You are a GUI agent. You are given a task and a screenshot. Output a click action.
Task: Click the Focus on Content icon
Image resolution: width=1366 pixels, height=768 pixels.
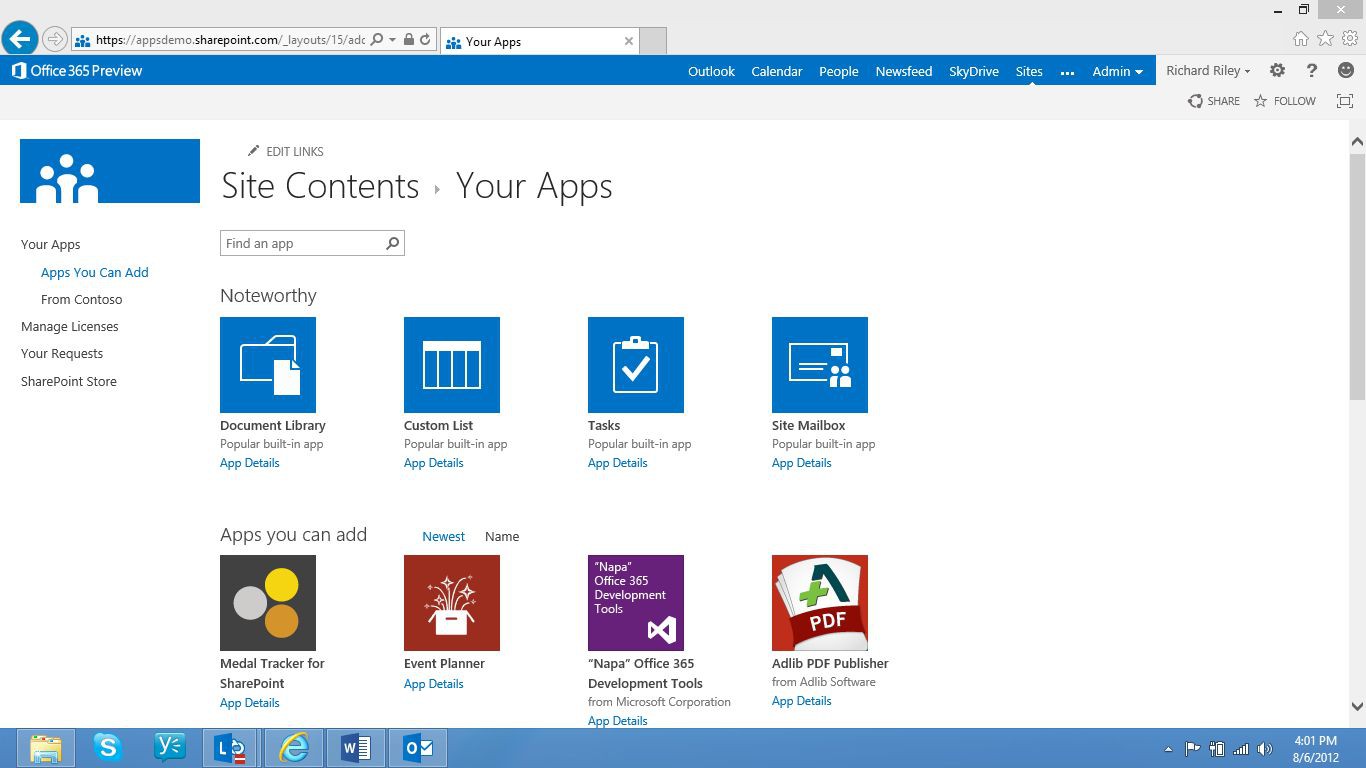[x=1345, y=101]
